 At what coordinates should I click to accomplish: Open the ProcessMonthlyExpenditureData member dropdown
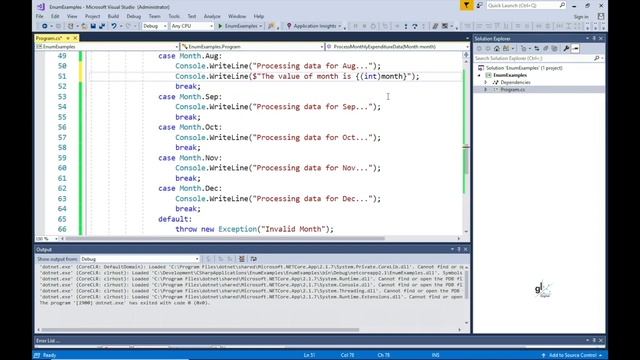[x=398, y=47]
